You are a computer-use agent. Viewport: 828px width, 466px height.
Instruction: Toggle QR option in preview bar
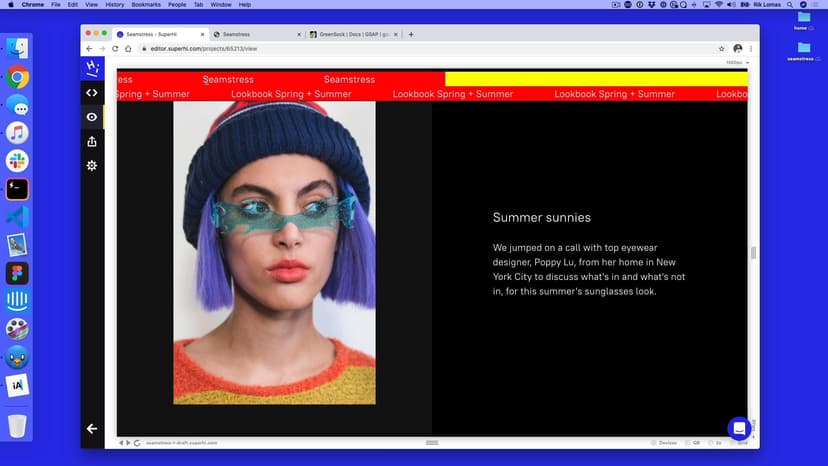694,442
